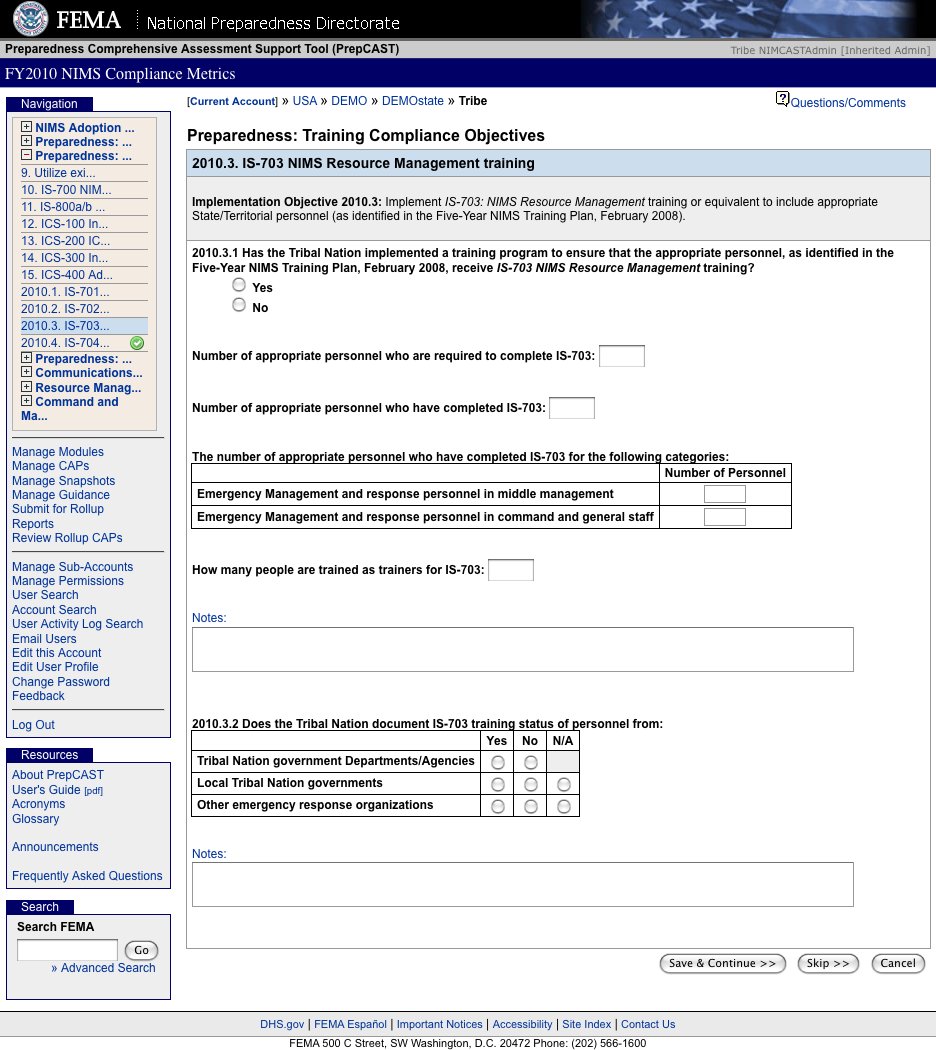Image resolution: width=936 pixels, height=1050 pixels.
Task: Click the Search FEMA text box
Action: click(68, 950)
